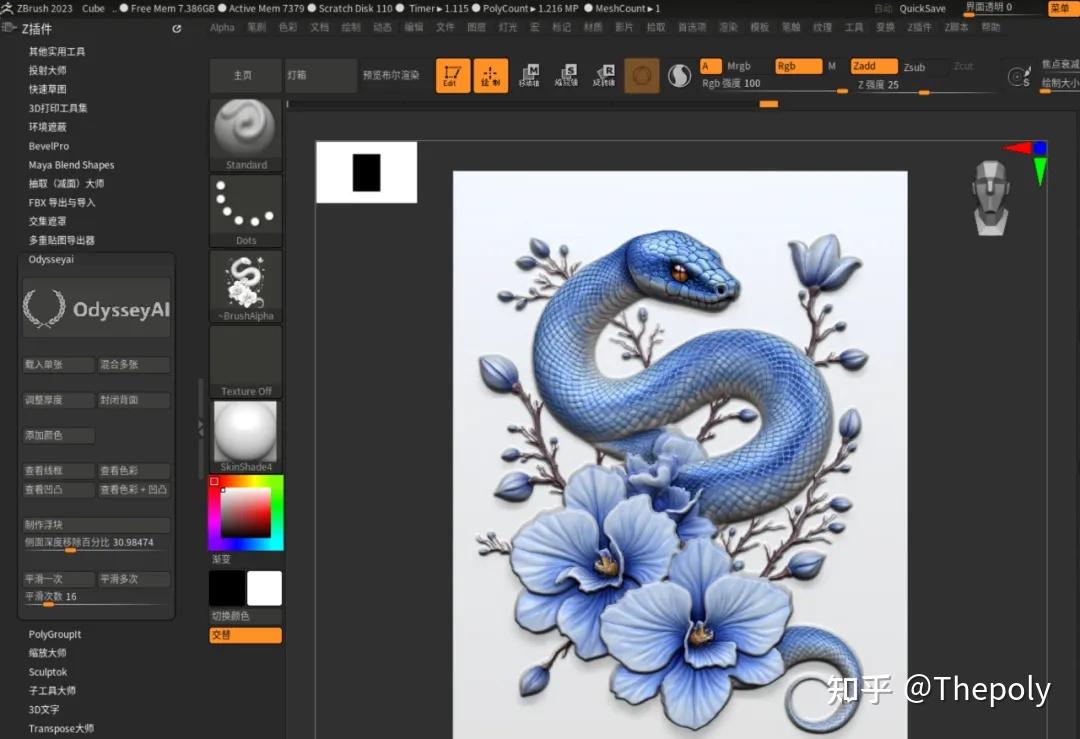Viewport: 1080px width, 739px height.
Task: Click the gray yin-yang S icon
Action: 679,75
